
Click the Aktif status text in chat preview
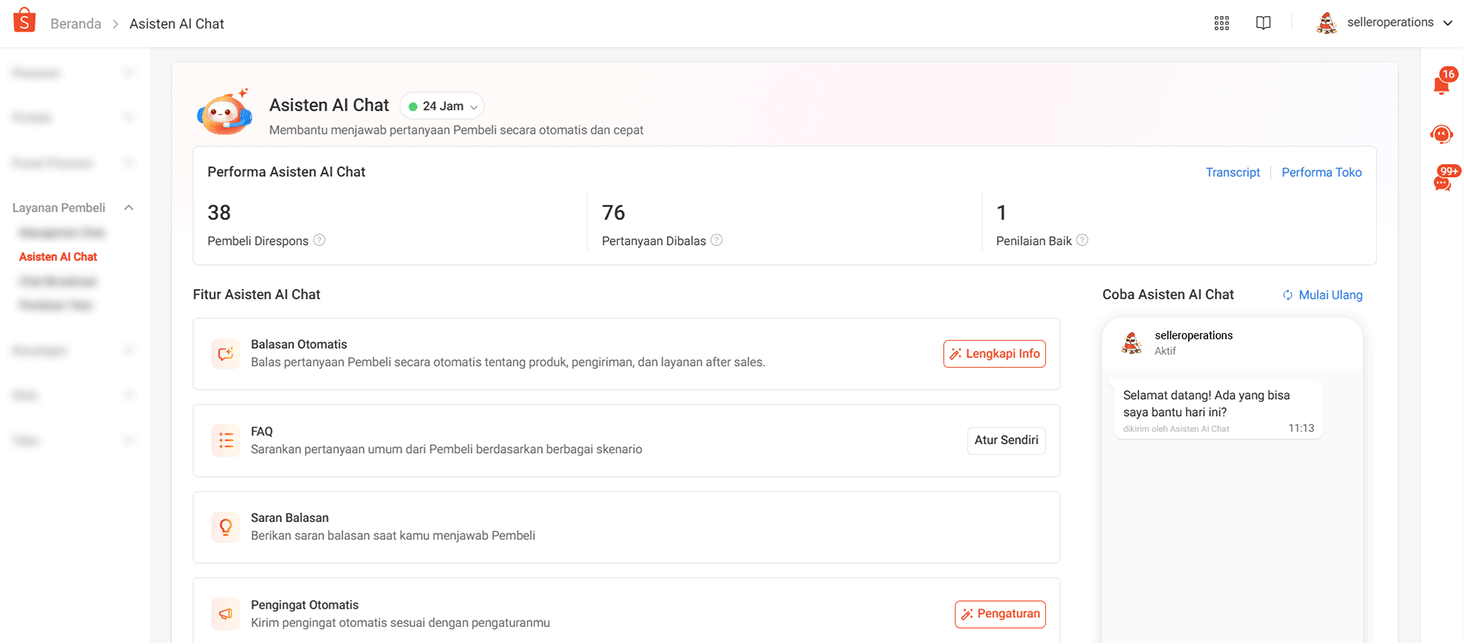pyautogui.click(x=1165, y=351)
